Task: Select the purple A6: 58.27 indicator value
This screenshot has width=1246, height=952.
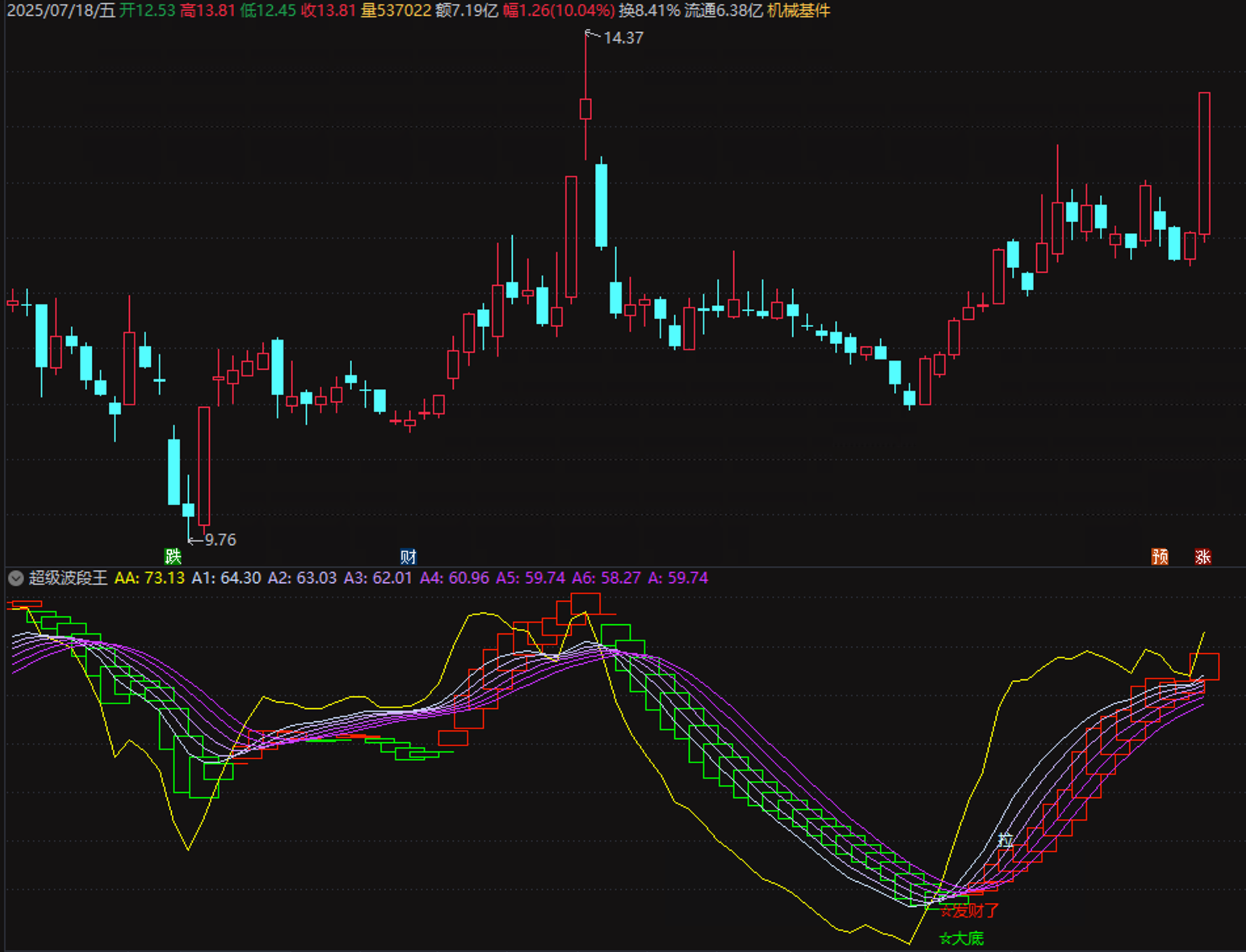Action: click(x=606, y=578)
